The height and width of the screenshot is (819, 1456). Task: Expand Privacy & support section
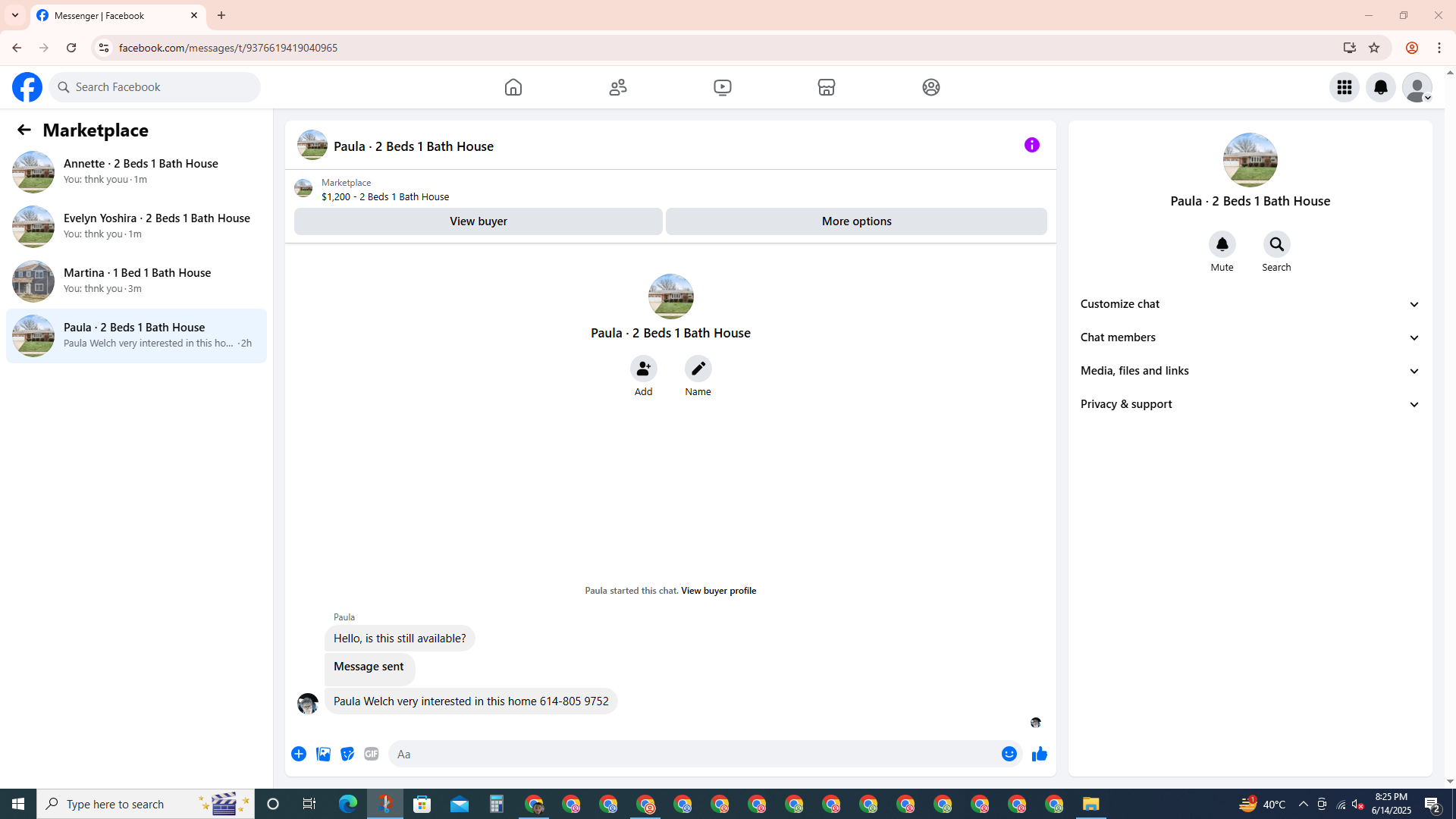pos(1250,404)
